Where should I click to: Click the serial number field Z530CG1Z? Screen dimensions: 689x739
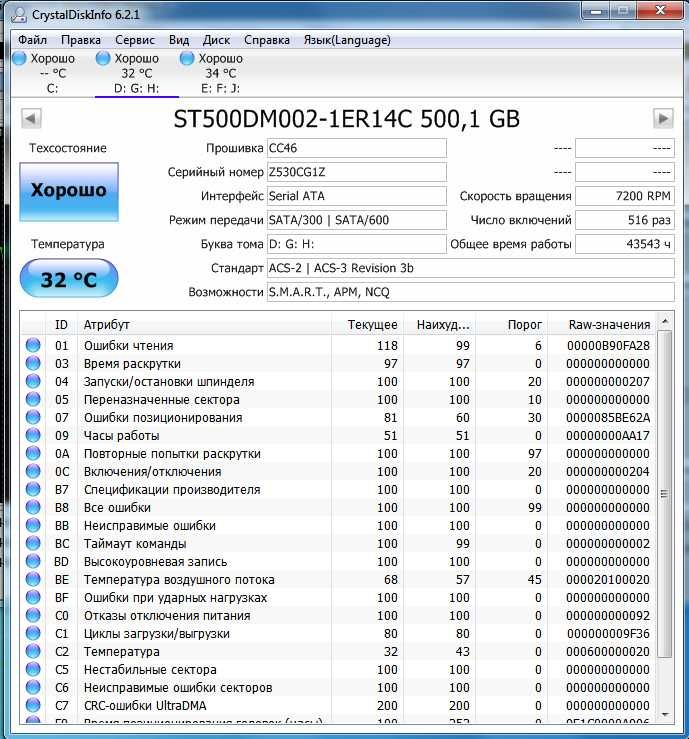pos(357,172)
